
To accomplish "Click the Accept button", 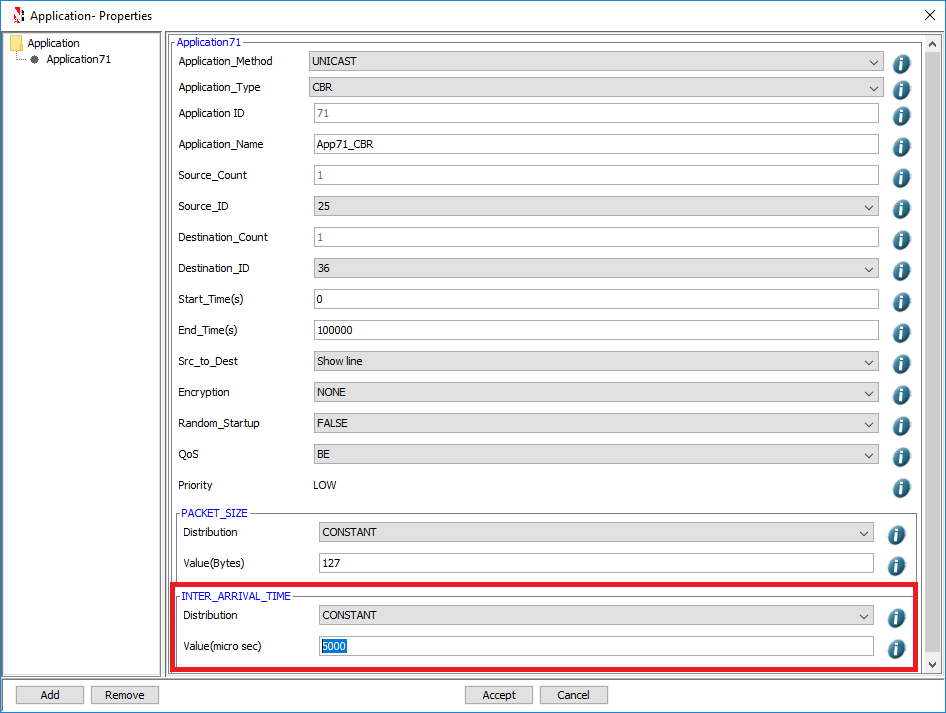I will tap(498, 694).
